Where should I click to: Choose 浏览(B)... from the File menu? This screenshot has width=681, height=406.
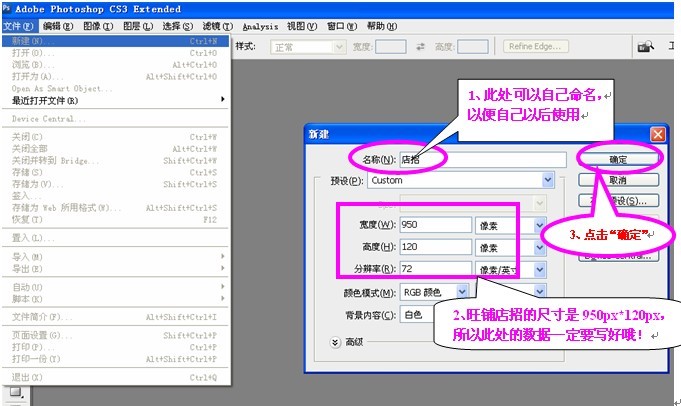(x=116, y=65)
